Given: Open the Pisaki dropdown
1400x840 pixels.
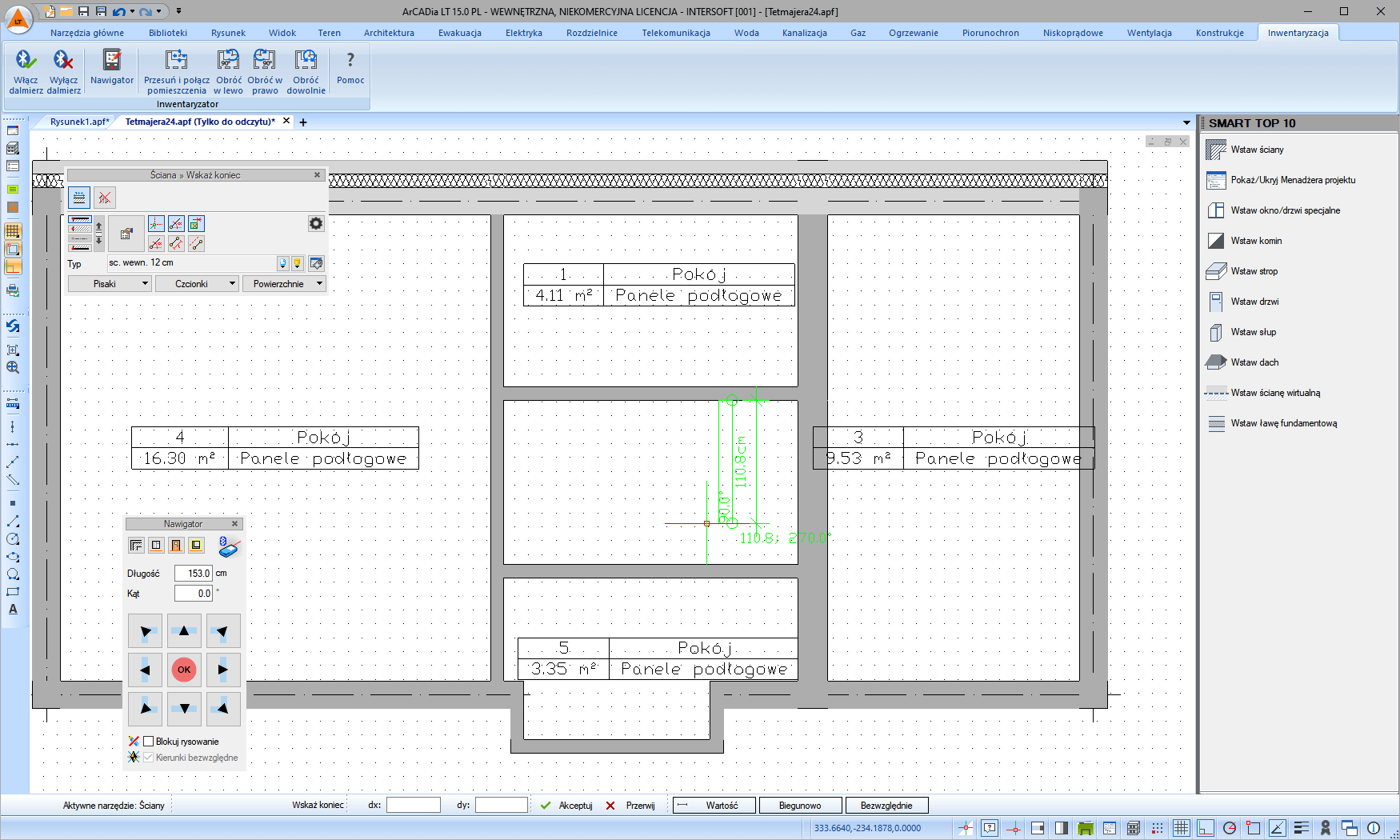Looking at the screenshot, I should [x=110, y=284].
